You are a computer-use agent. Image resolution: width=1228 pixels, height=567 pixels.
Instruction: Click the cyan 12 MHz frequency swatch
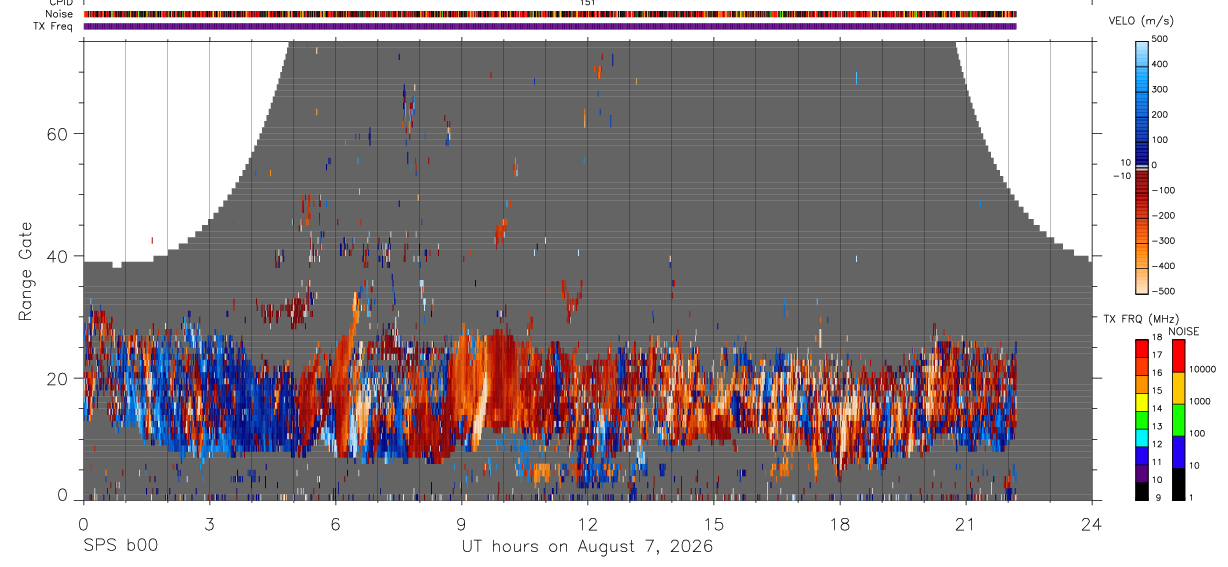pos(1142,438)
